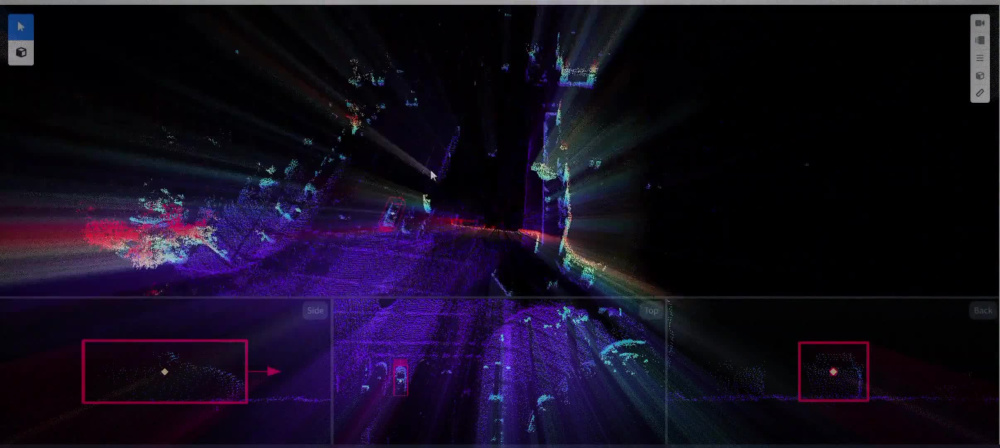This screenshot has width=1000, height=448.
Task: Click the center handle in Back view box
Action: pyautogui.click(x=833, y=371)
